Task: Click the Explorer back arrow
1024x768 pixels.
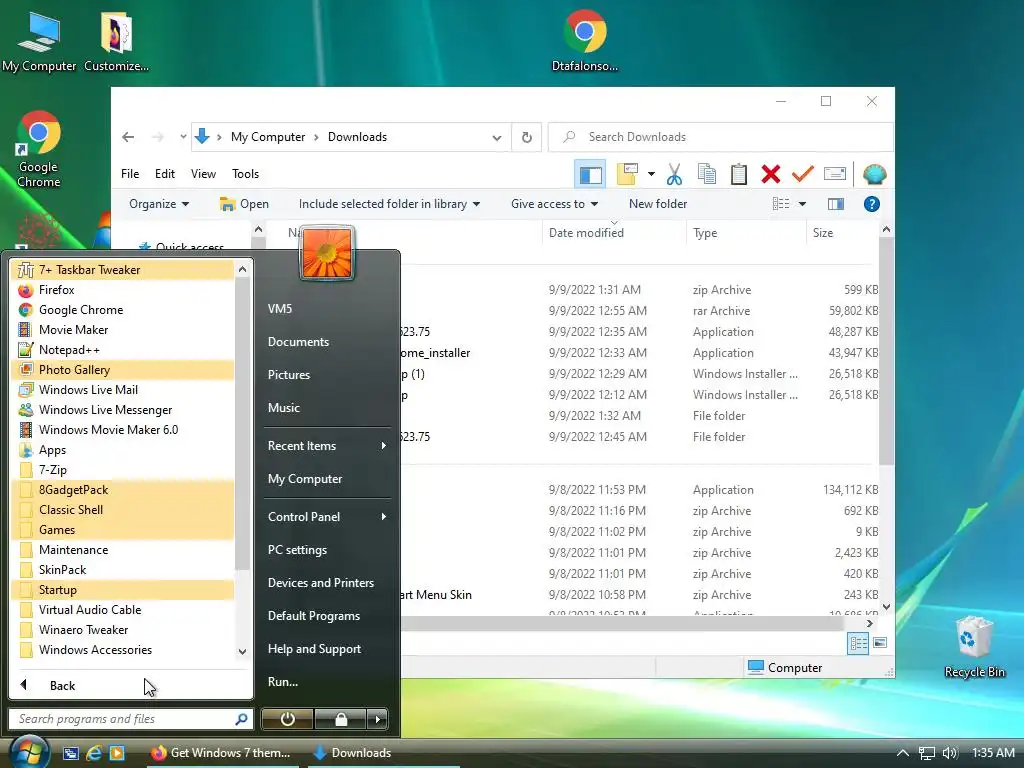Action: [128, 137]
